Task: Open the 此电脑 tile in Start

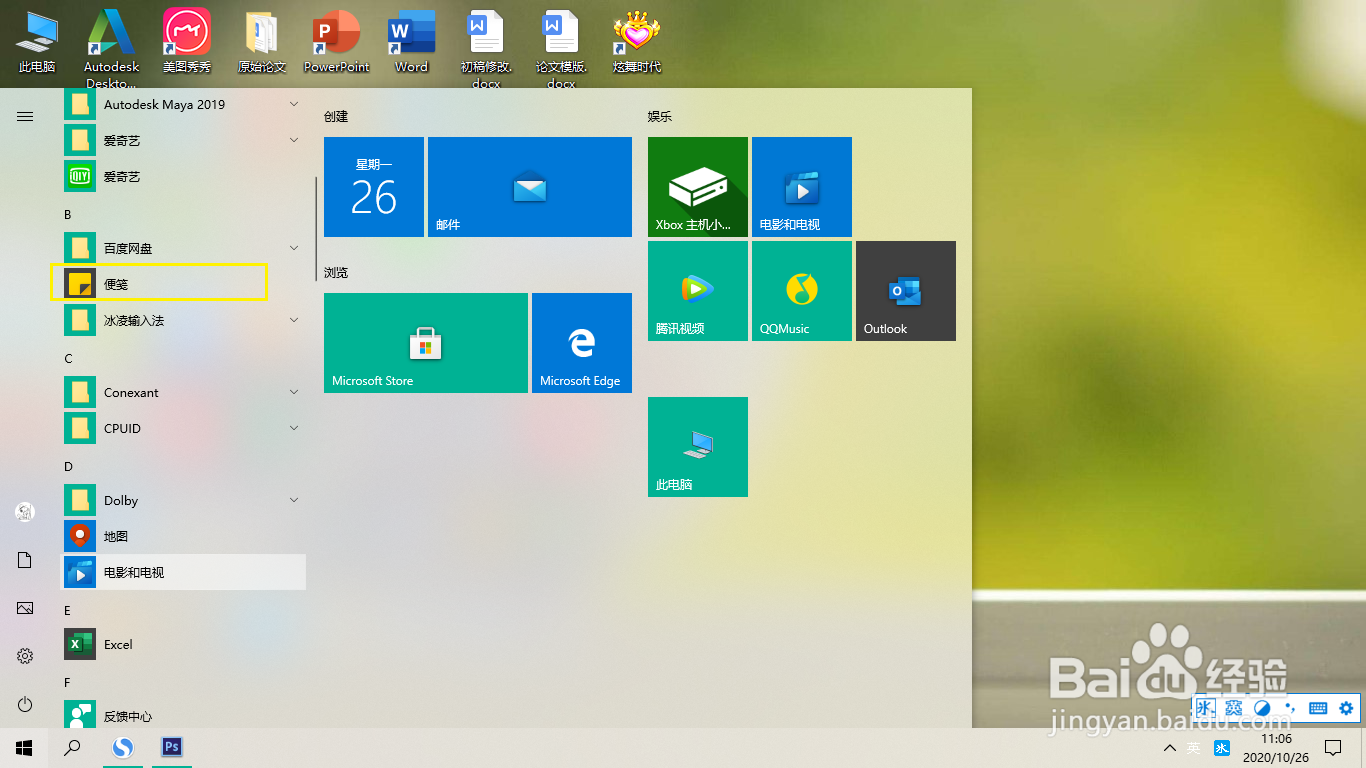Action: point(698,447)
